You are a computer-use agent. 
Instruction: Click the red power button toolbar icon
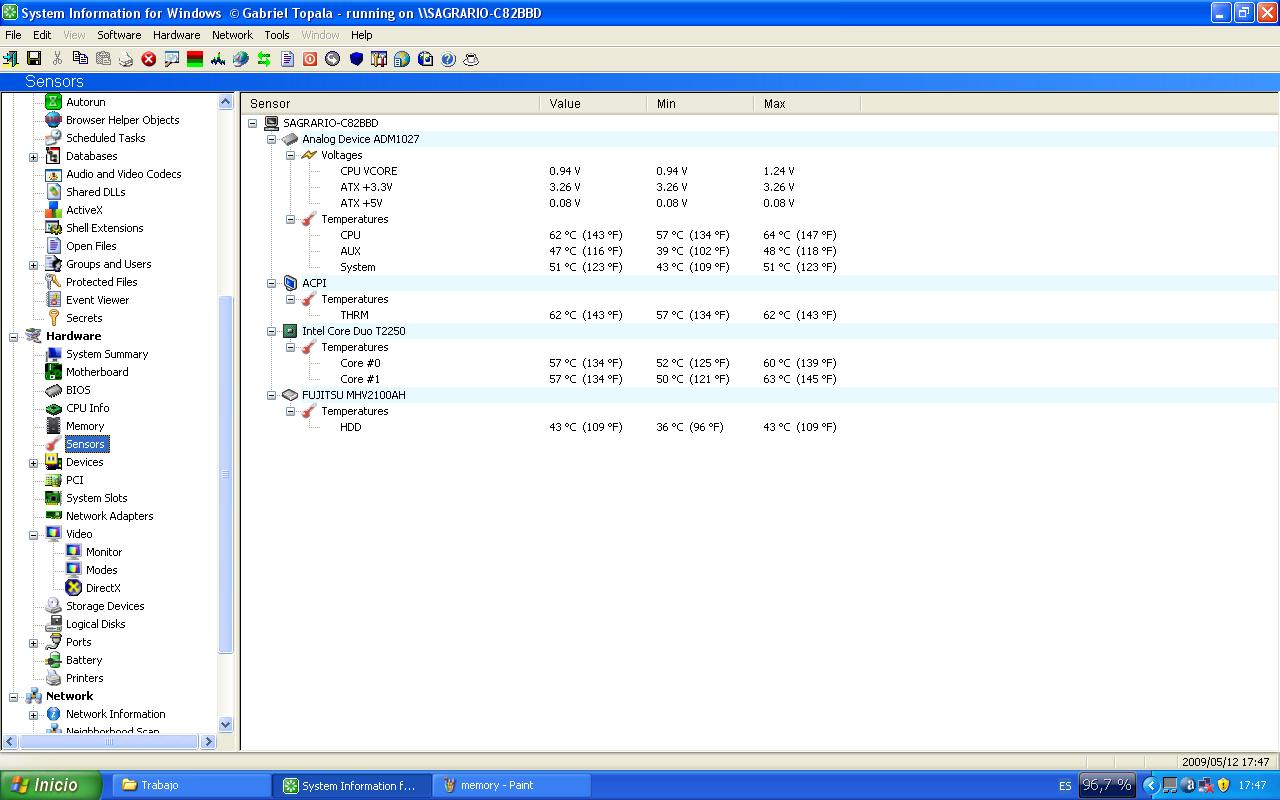310,59
